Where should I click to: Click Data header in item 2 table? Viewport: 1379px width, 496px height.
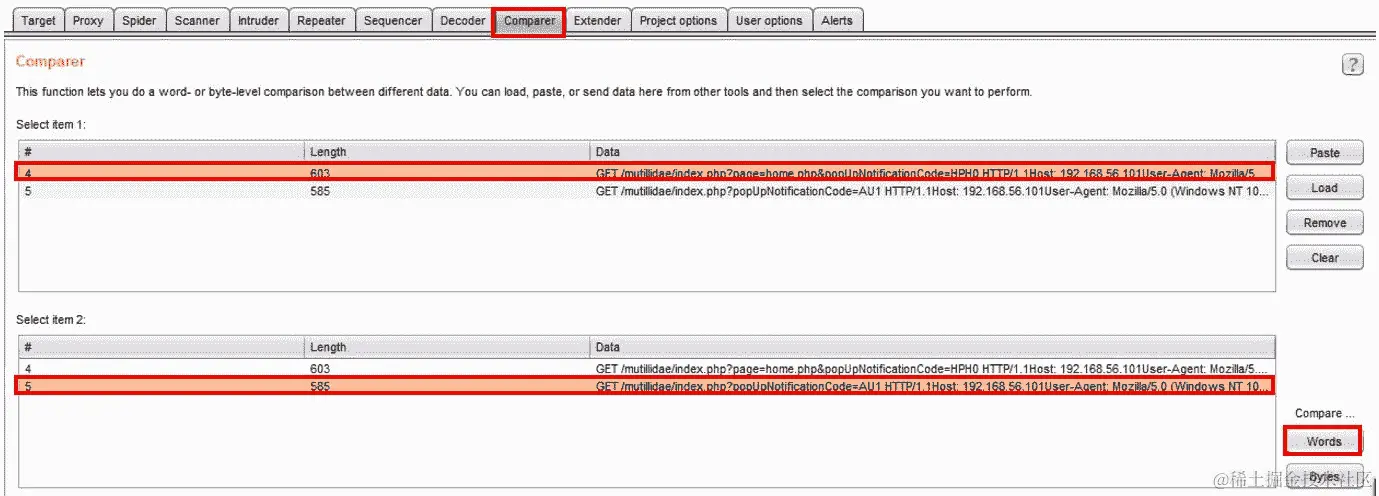pyautogui.click(x=932, y=347)
